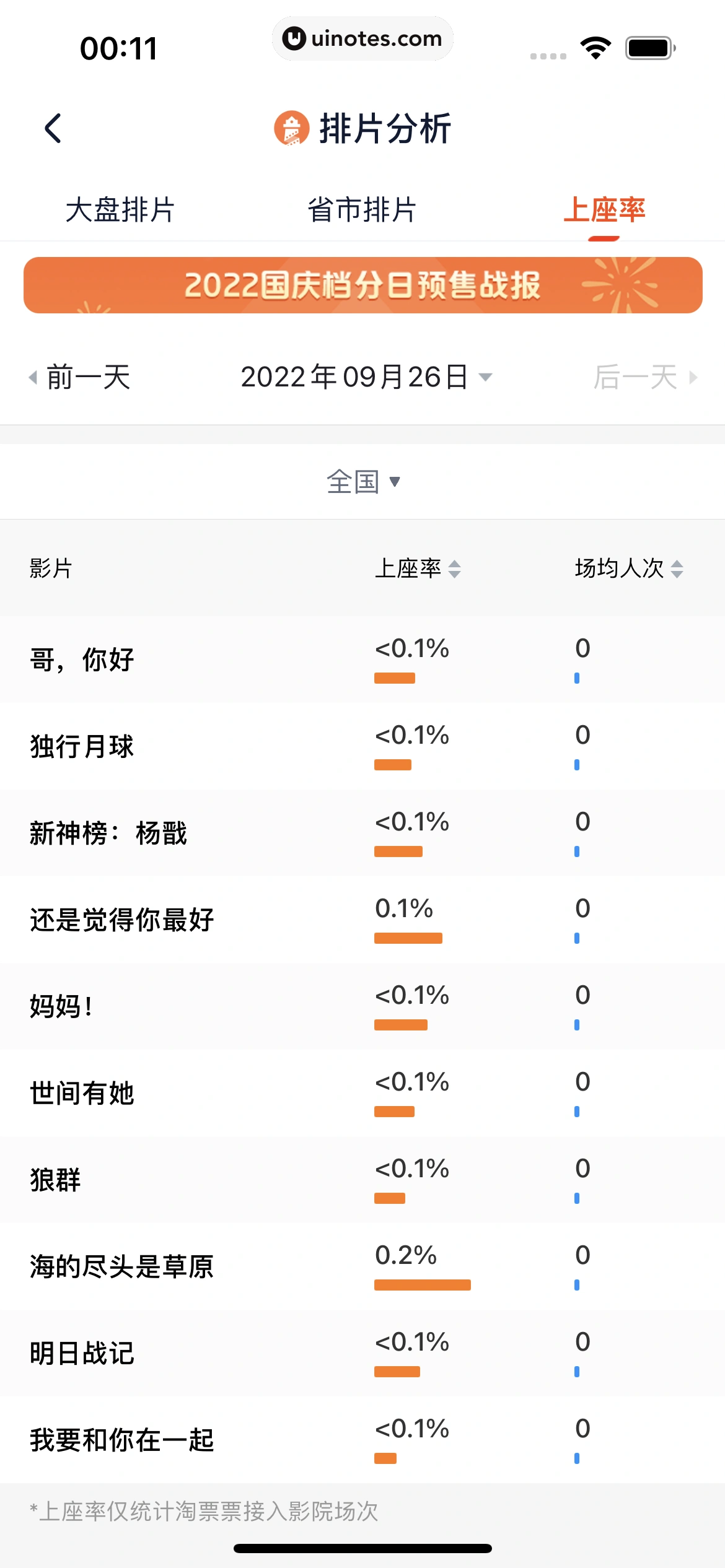Select the film 还是觉得你最好
This screenshot has height=1568, width=725.
pos(122,920)
